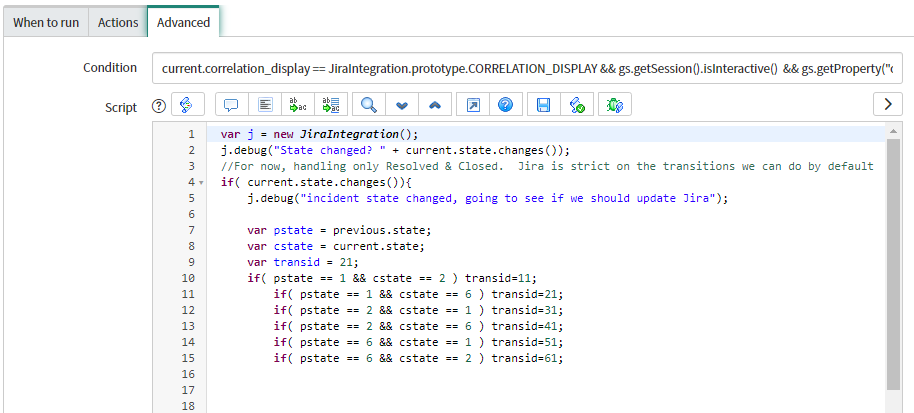The height and width of the screenshot is (413, 914).
Task: Click the line setting transid=61
Action: tap(419, 358)
